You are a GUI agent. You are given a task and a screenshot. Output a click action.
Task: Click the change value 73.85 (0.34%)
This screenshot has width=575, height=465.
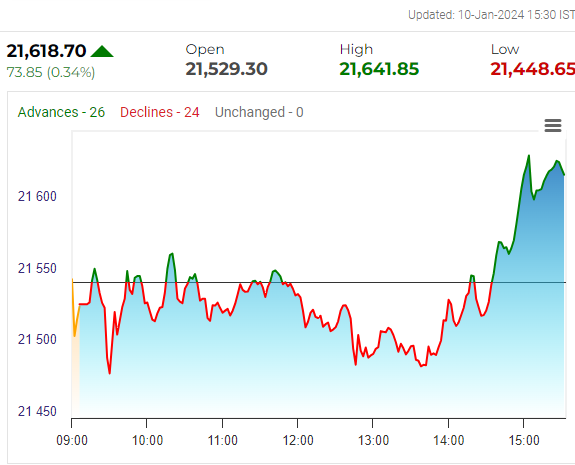(51, 72)
